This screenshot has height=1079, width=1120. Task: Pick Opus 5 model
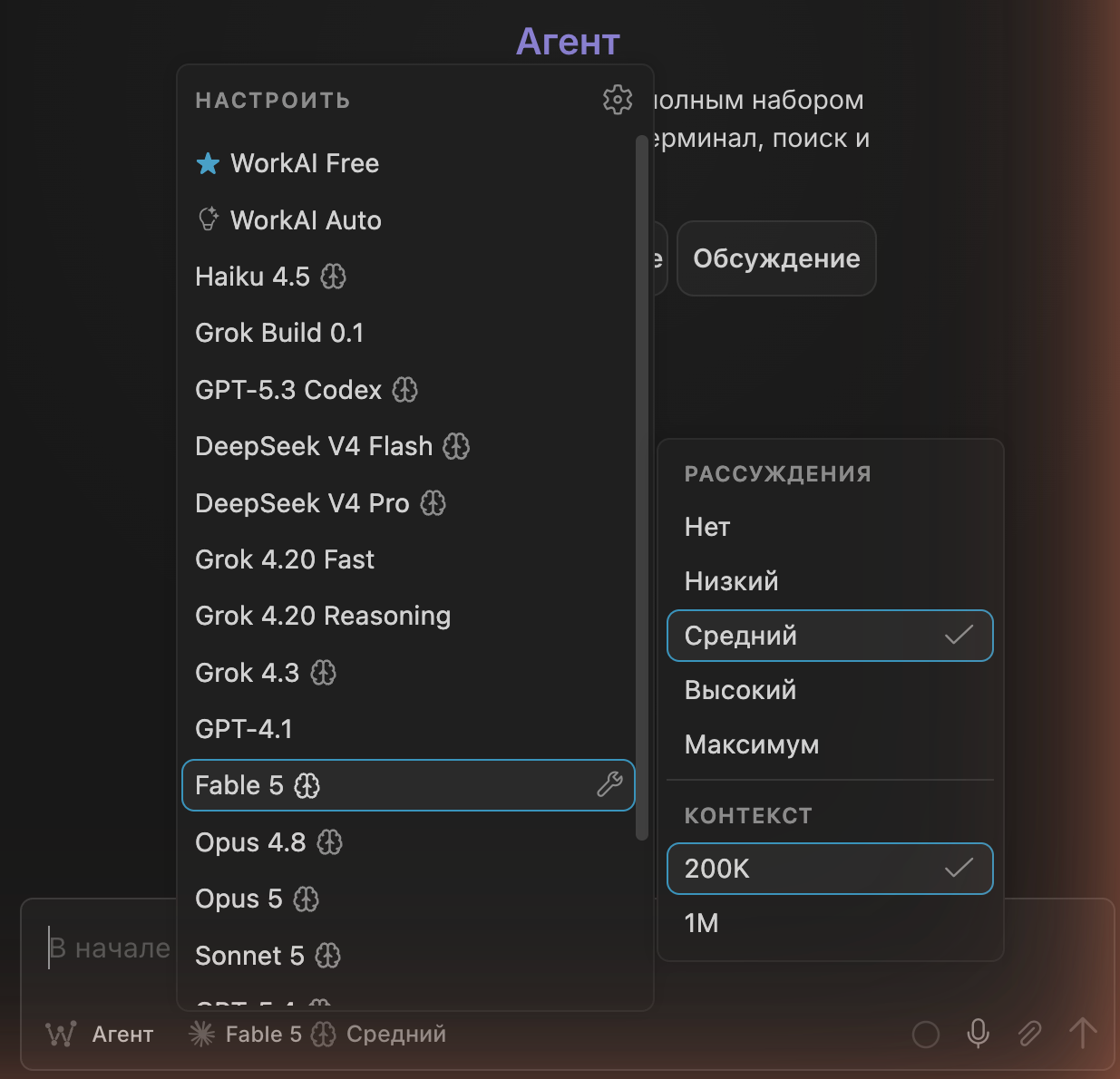click(x=408, y=899)
